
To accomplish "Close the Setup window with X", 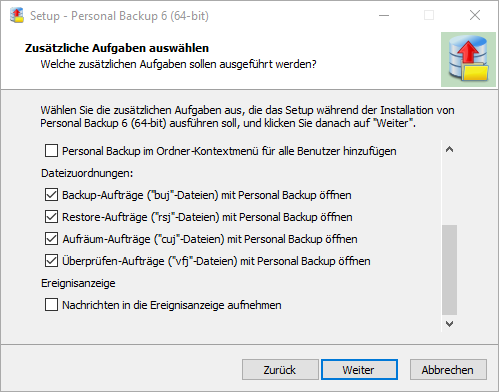I will (475, 15).
